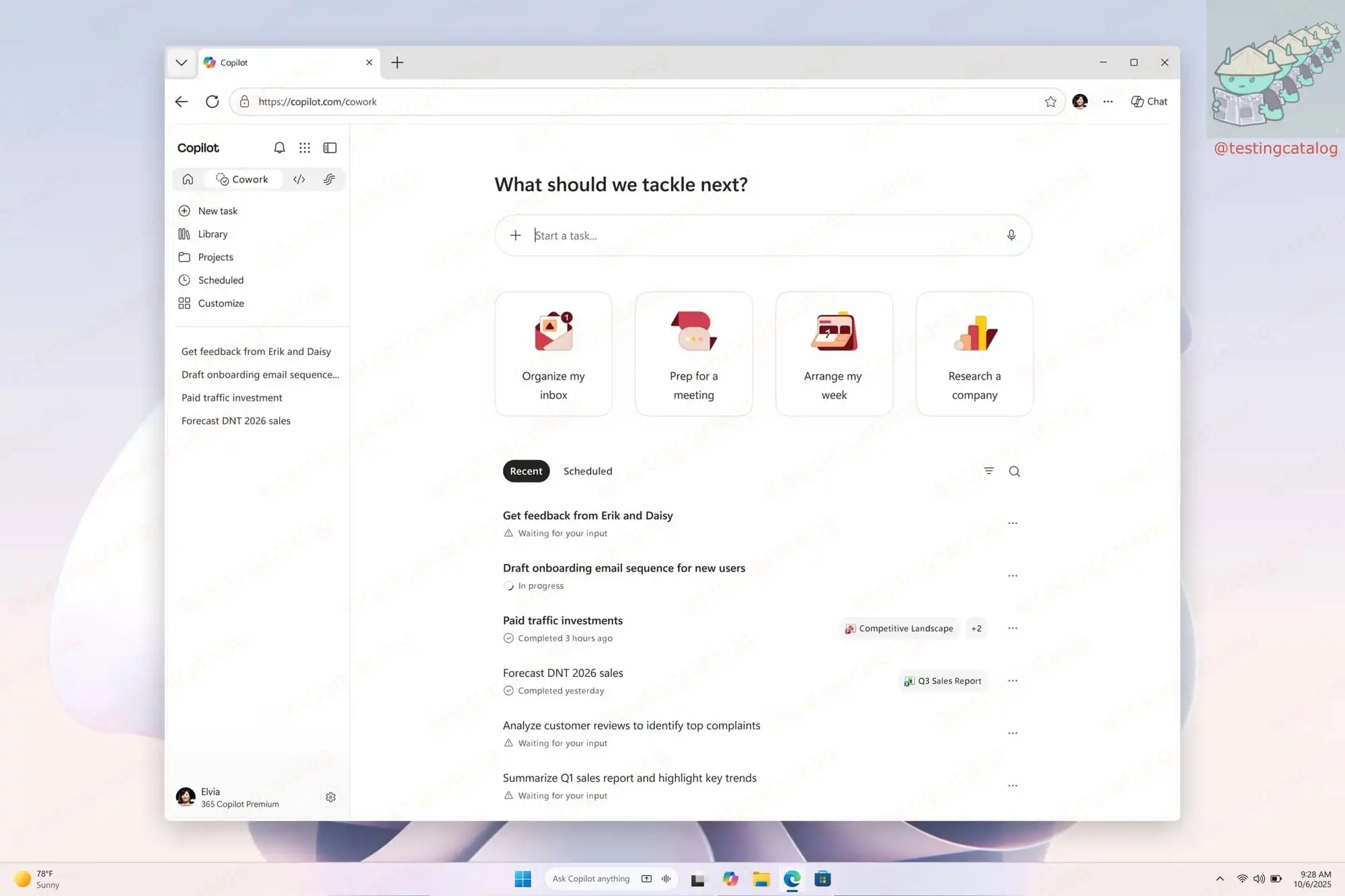This screenshot has width=1345, height=896.
Task: Open sidebar task Forecast DNT 2026 sales
Action: pyautogui.click(x=236, y=421)
